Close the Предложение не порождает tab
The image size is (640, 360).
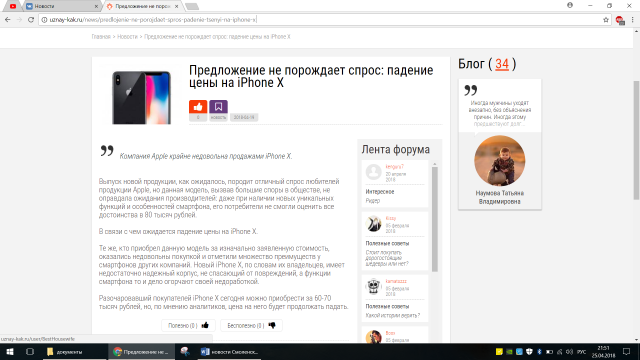click(176, 6)
